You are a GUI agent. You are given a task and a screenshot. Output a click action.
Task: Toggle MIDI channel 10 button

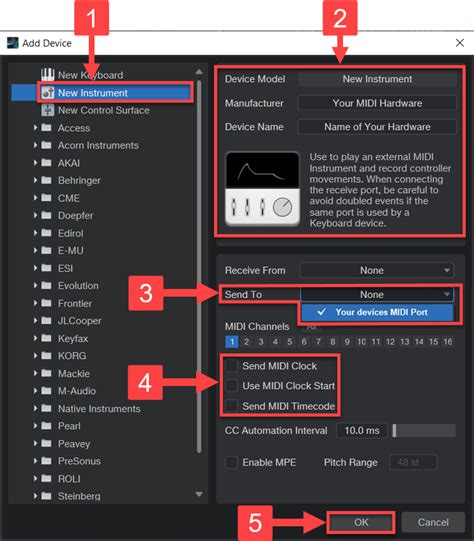click(361, 342)
